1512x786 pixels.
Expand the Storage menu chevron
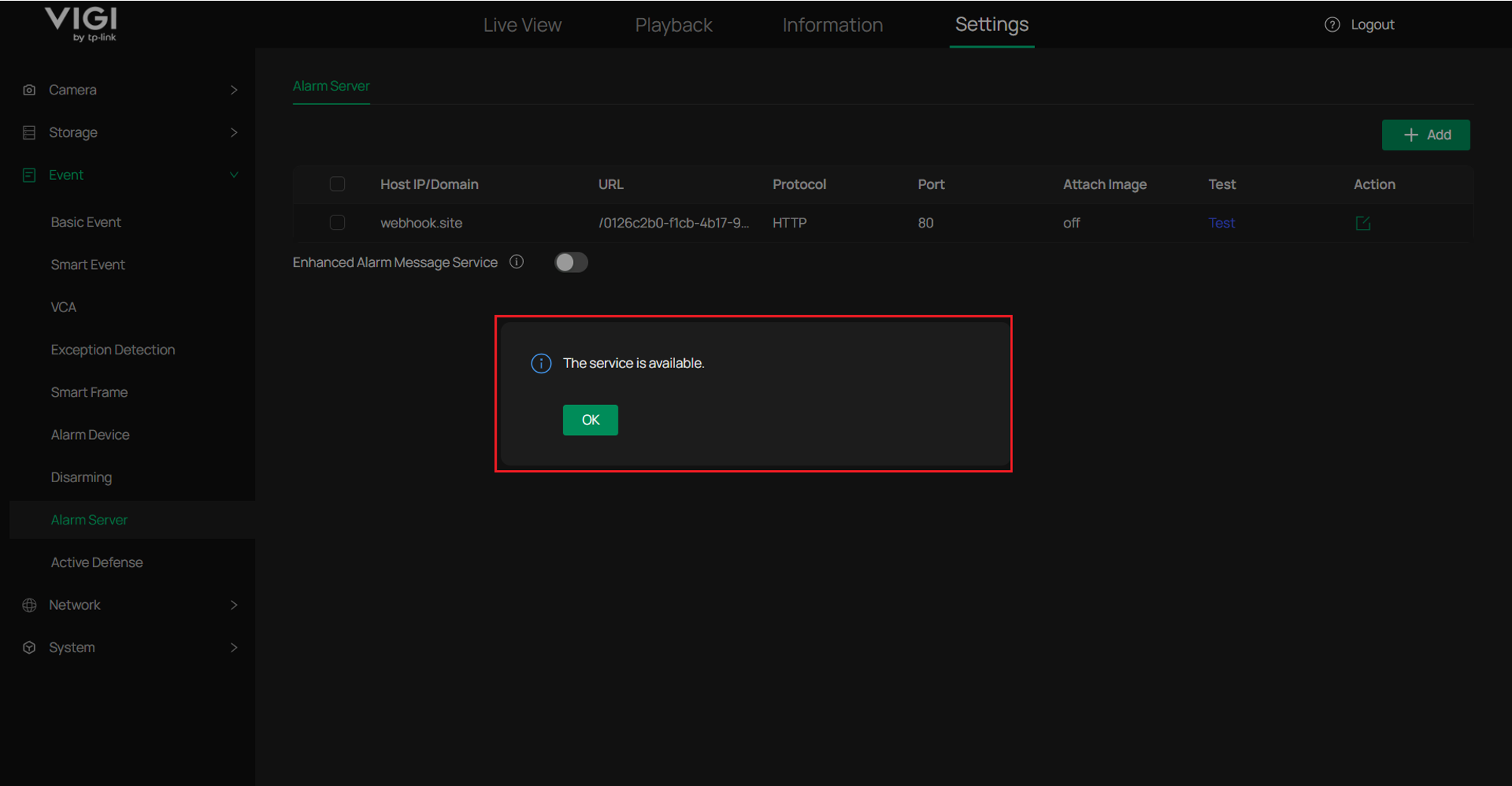(234, 132)
